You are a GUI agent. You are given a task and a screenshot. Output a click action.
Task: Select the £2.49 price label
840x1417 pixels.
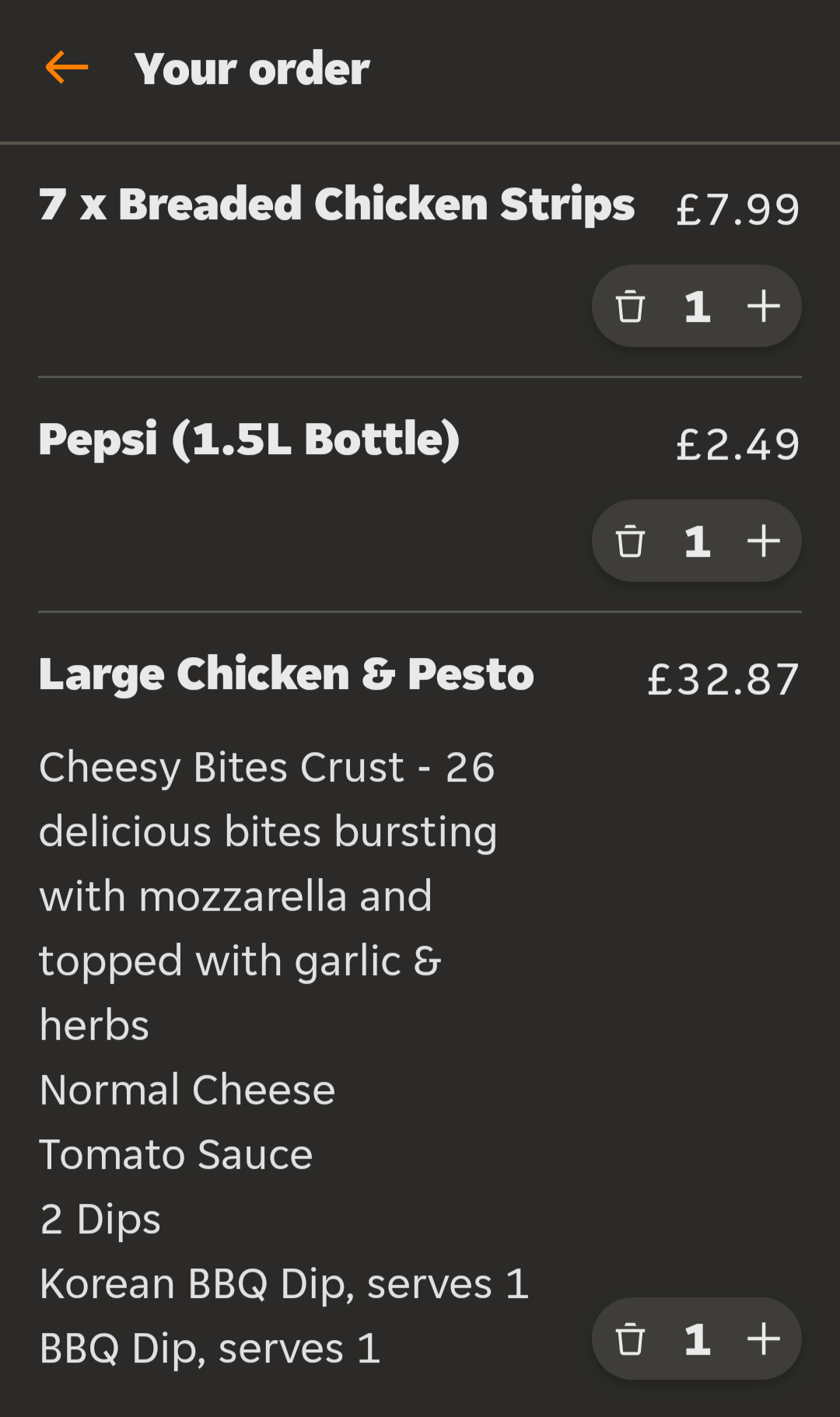pos(738,445)
